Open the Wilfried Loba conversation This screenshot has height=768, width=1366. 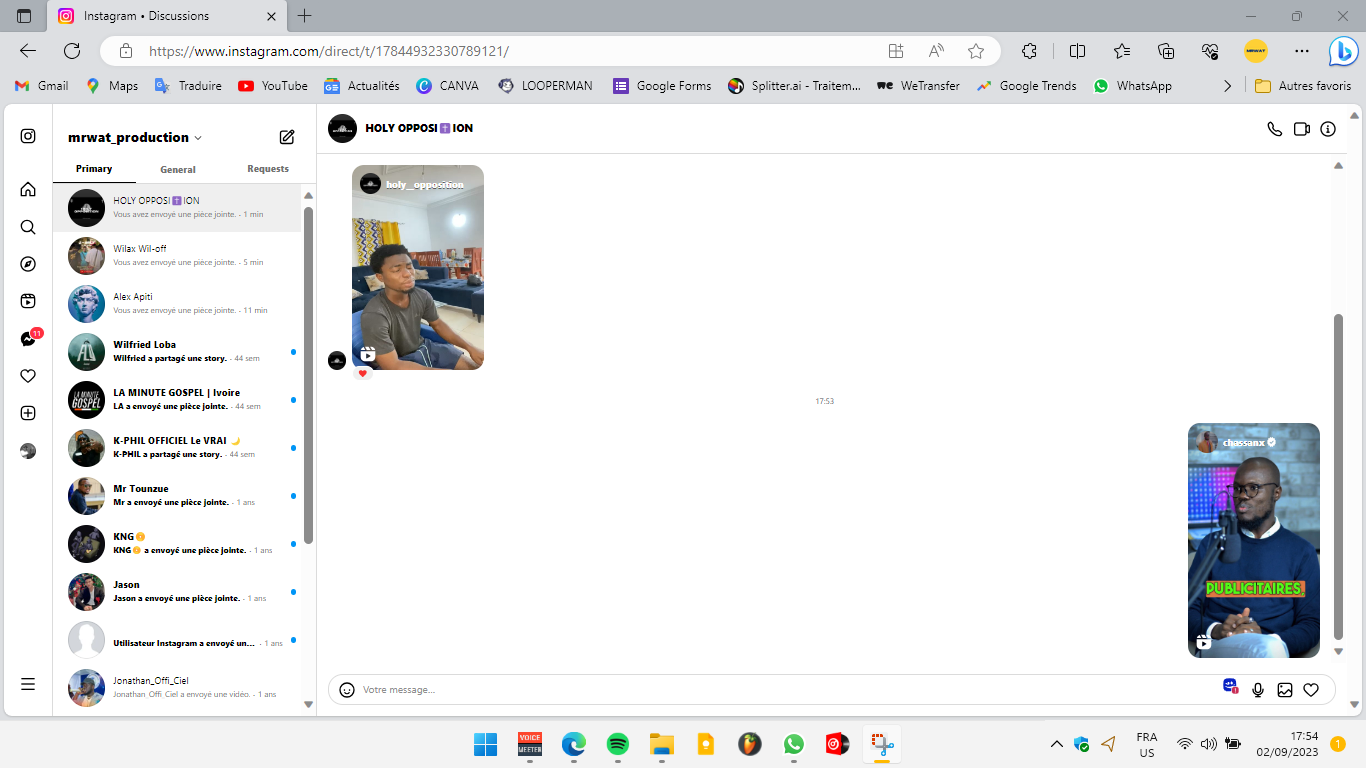click(x=178, y=352)
